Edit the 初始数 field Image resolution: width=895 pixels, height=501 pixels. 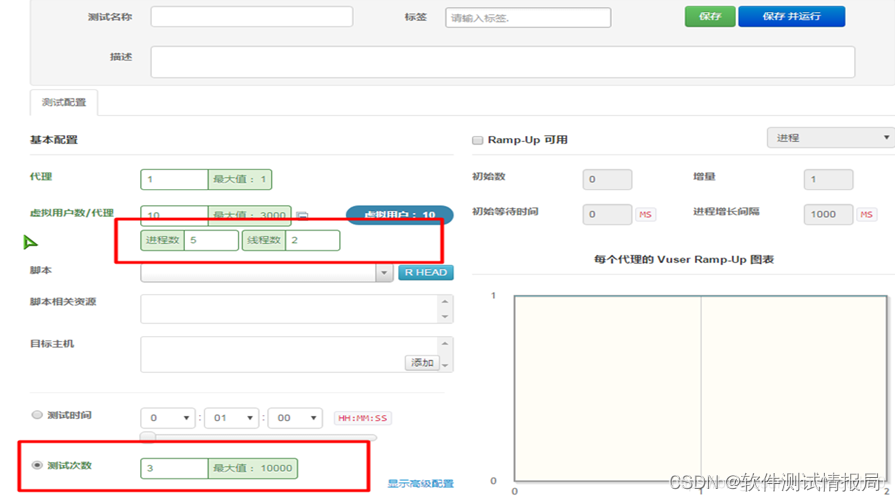tap(607, 179)
